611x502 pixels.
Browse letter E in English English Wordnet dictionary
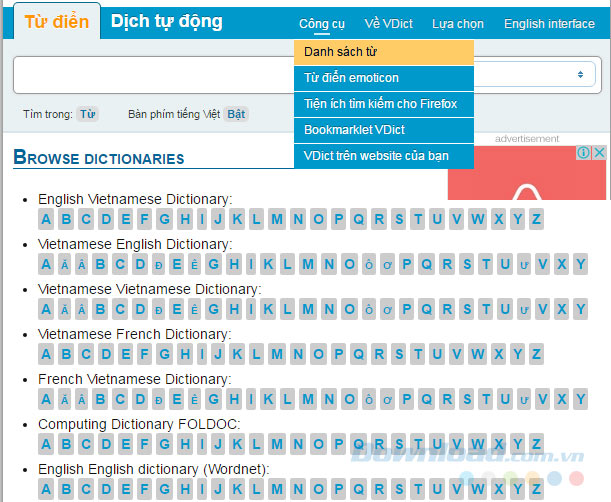click(125, 489)
